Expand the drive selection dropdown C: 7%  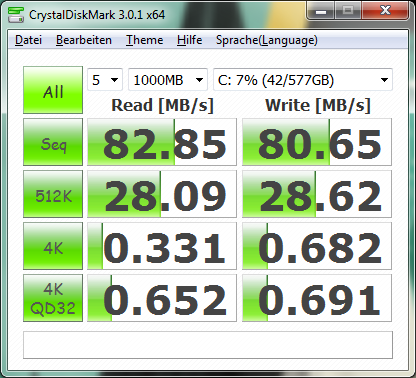(303, 80)
